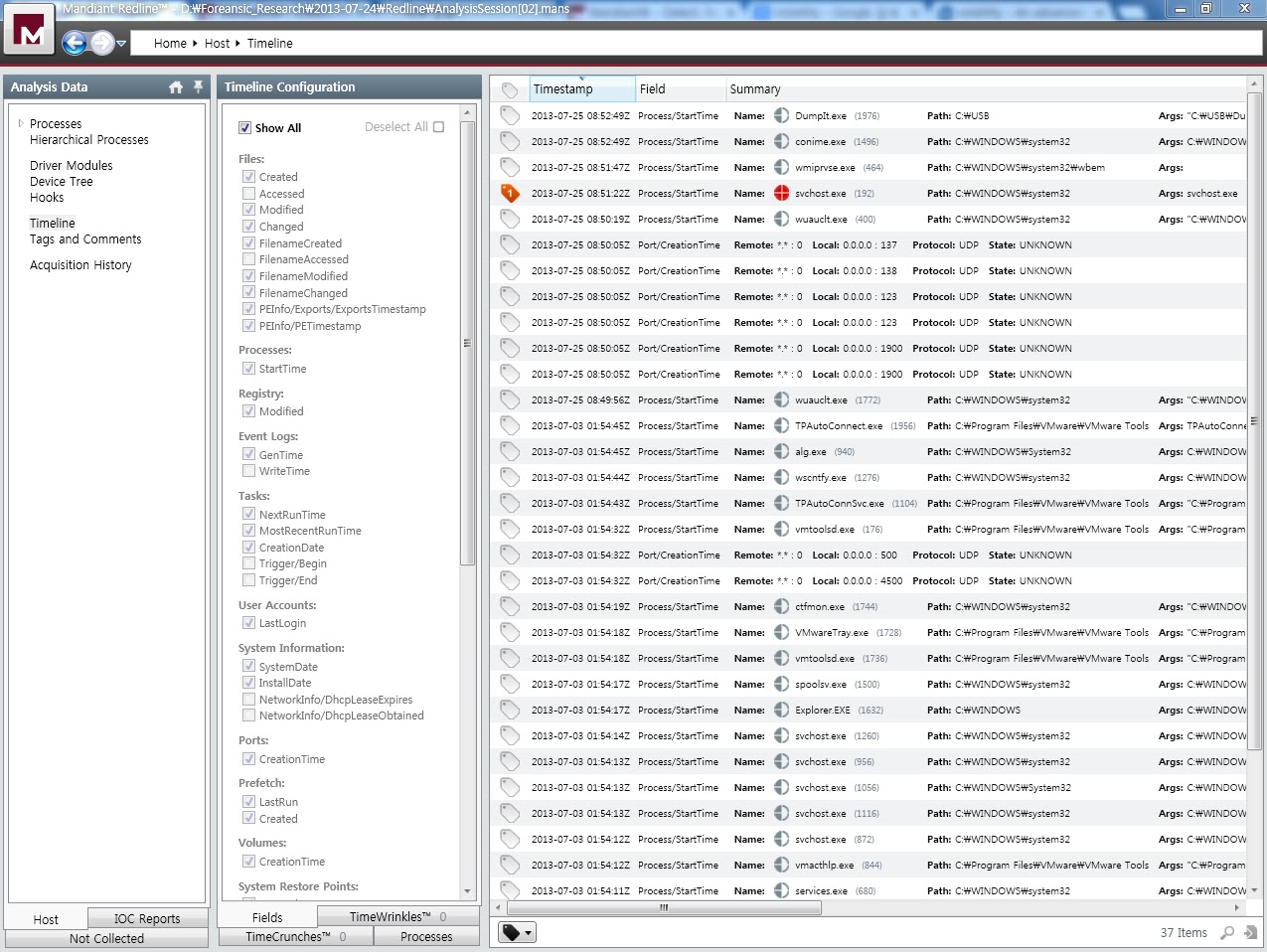Click the Summary column header

(x=755, y=89)
